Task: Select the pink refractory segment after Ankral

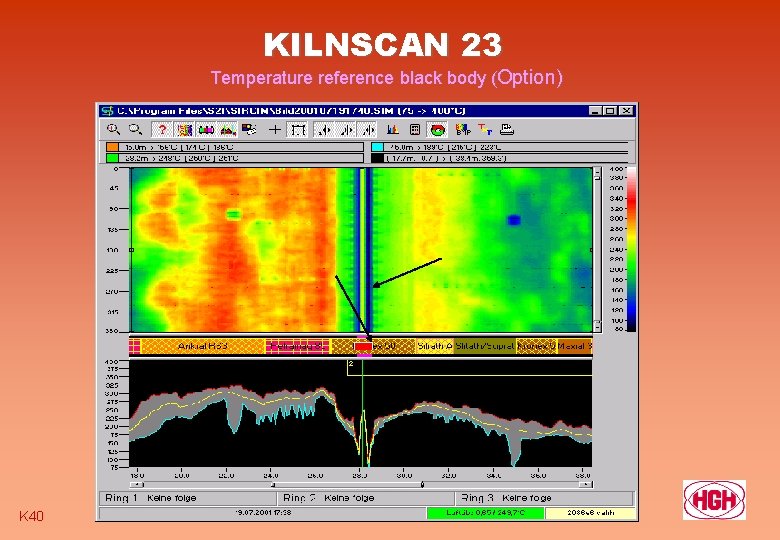Action: (x=297, y=346)
